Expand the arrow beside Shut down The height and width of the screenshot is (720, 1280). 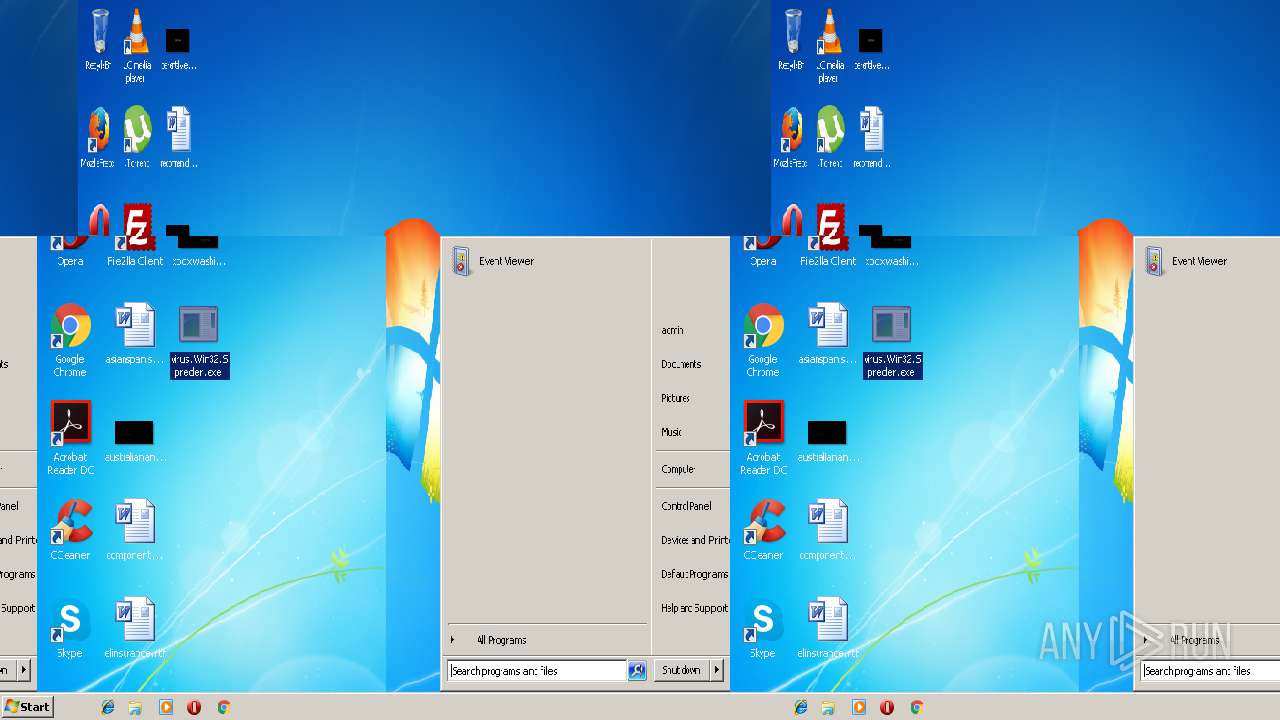716,670
